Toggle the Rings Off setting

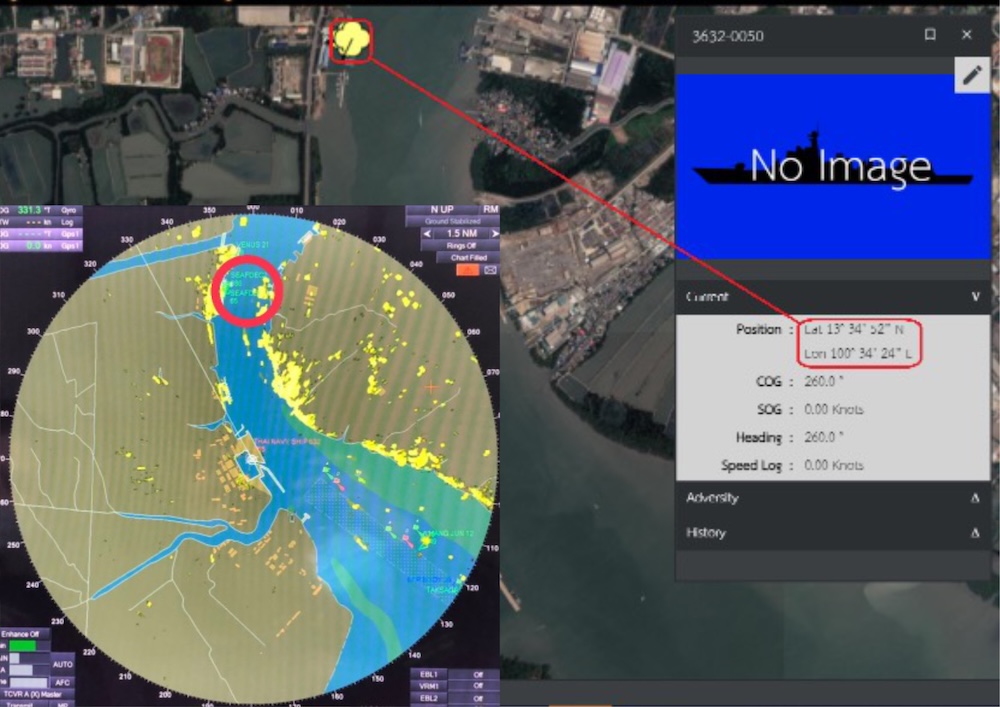click(x=461, y=245)
